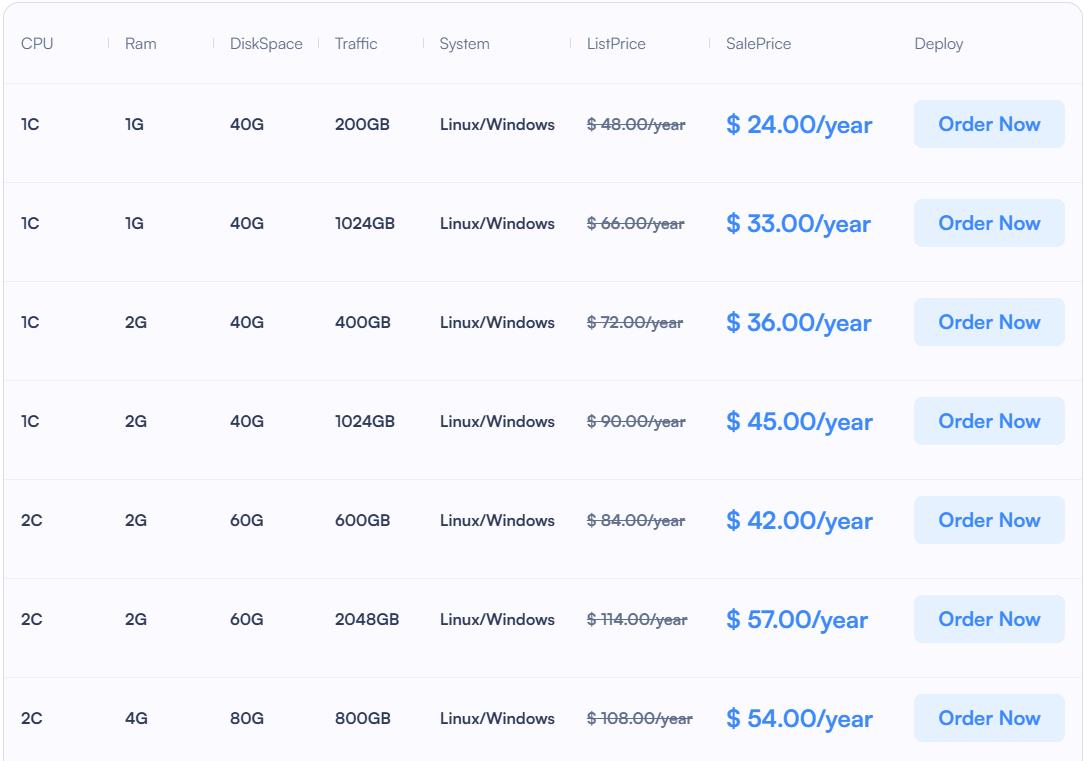Click the $ 24.00/year sale price
Screen dimensions: 1084x761
pyautogui.click(x=799, y=125)
